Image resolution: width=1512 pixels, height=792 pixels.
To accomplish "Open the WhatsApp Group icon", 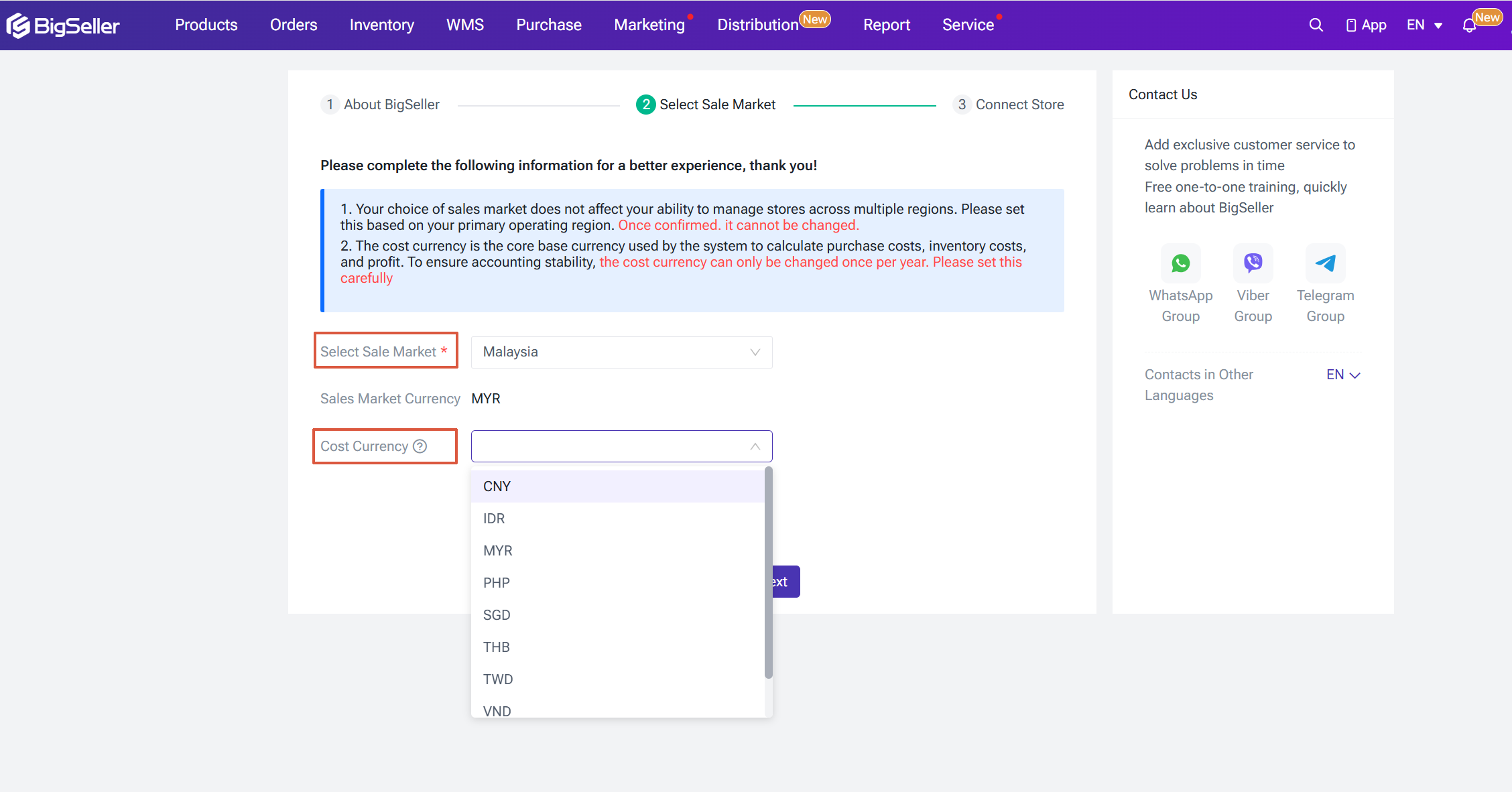I will pos(1181,263).
